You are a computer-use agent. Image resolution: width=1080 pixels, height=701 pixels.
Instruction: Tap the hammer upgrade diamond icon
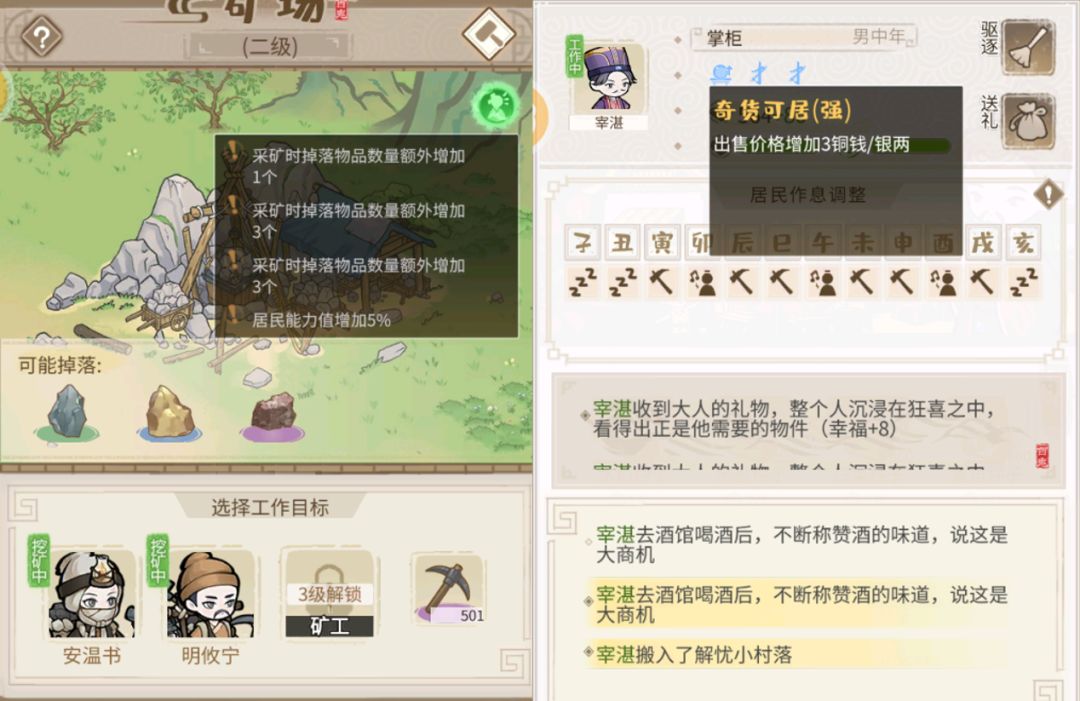(489, 34)
